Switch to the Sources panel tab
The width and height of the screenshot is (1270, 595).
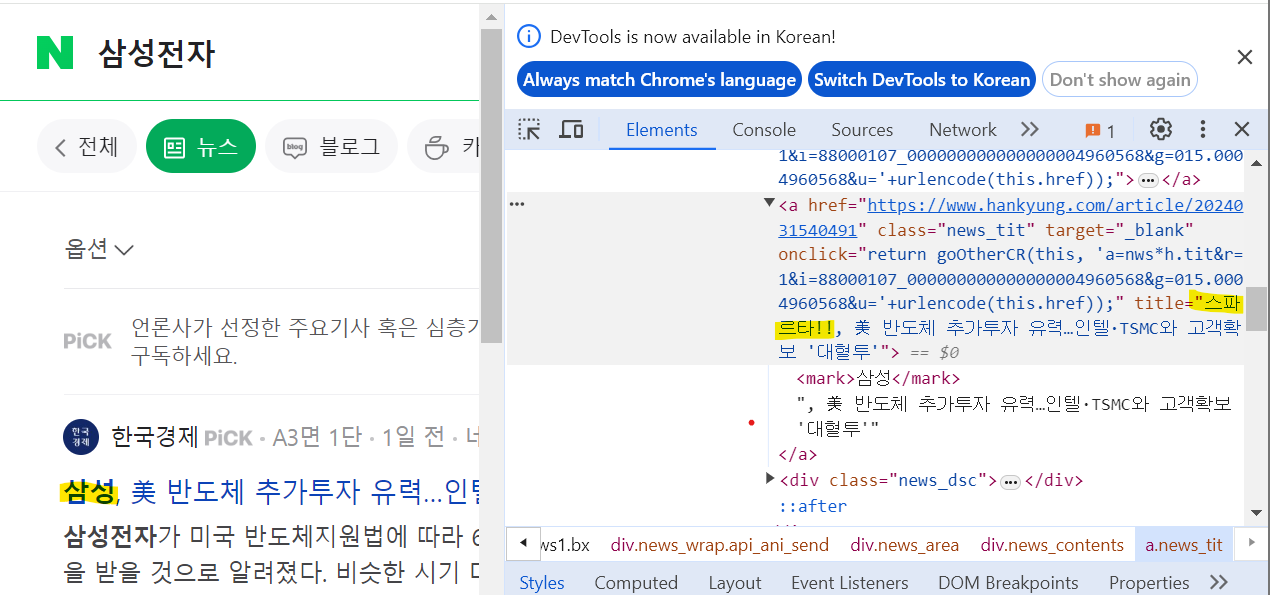point(862,129)
